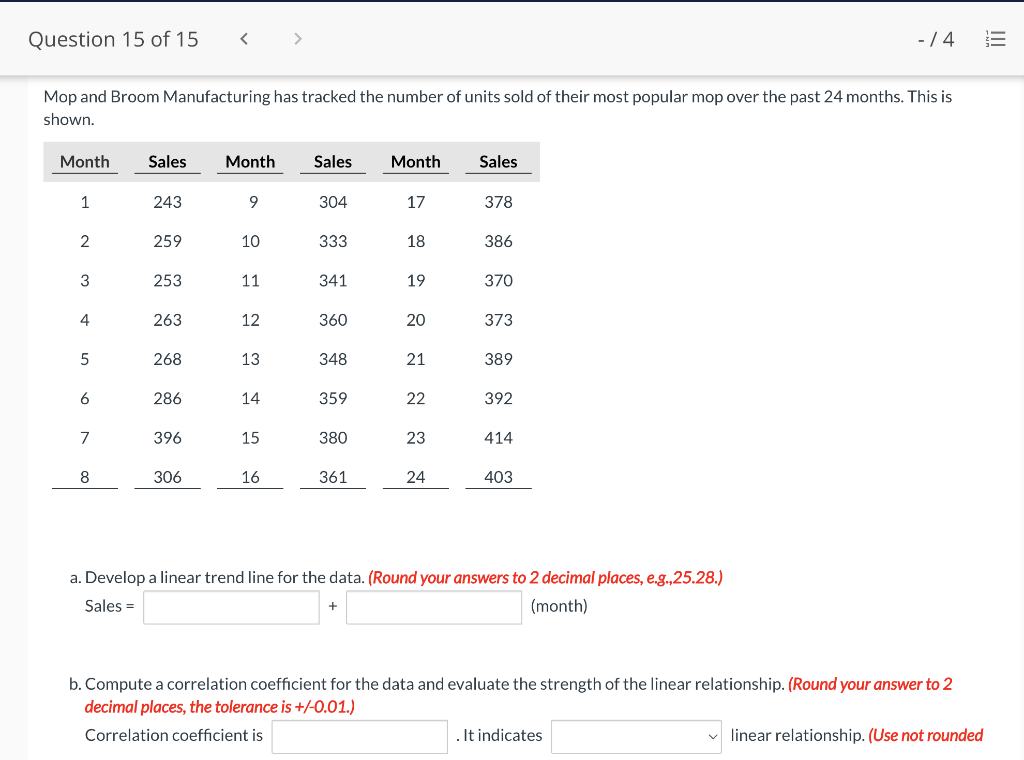Click the "- / 4" score indicator

(x=934, y=38)
